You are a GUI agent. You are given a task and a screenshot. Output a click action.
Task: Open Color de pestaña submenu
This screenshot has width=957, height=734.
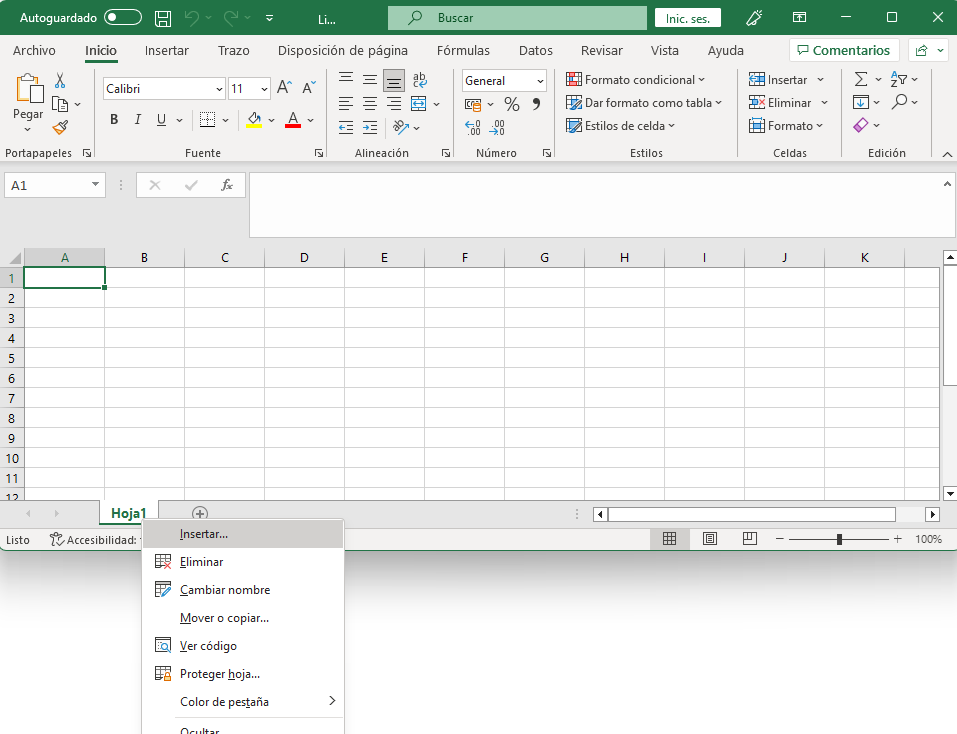(x=244, y=702)
